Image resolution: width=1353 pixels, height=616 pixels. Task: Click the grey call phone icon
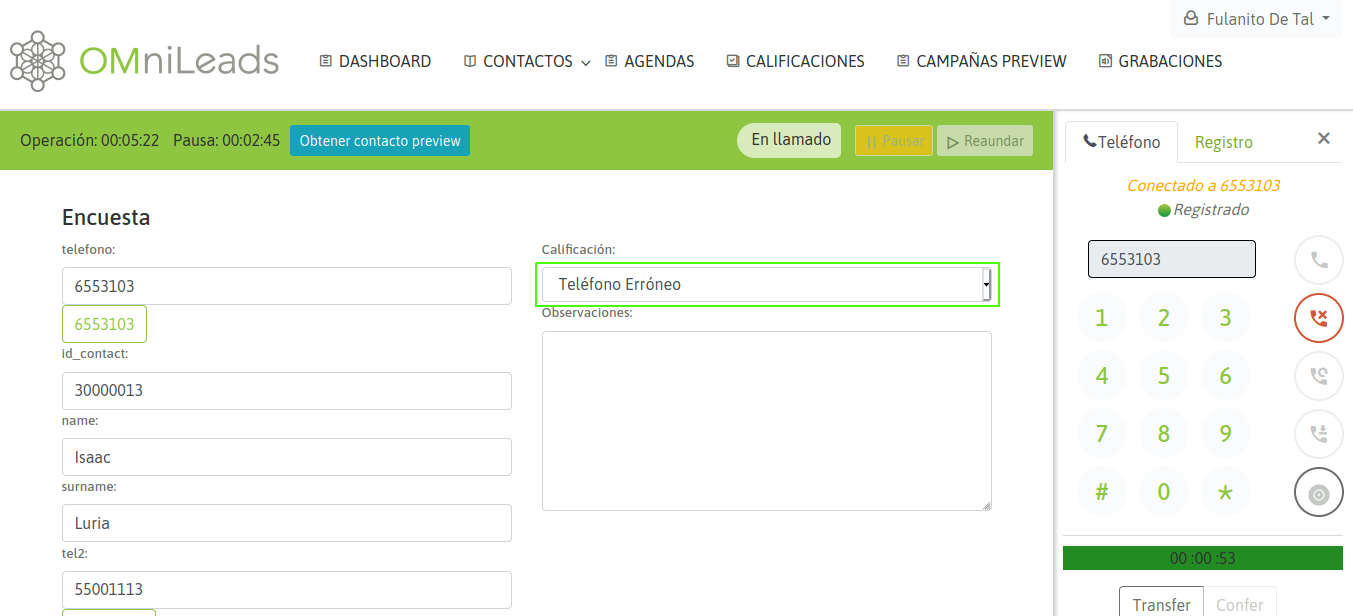[x=1318, y=261]
